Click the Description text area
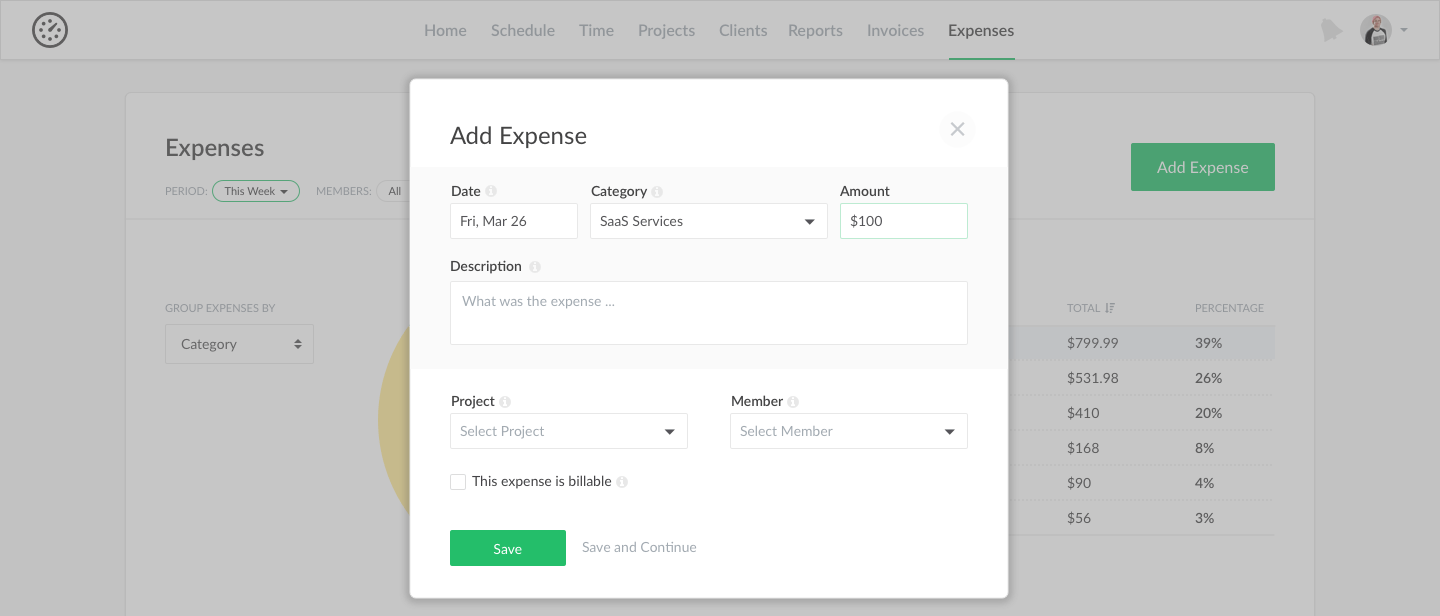1440x616 pixels. [708, 313]
